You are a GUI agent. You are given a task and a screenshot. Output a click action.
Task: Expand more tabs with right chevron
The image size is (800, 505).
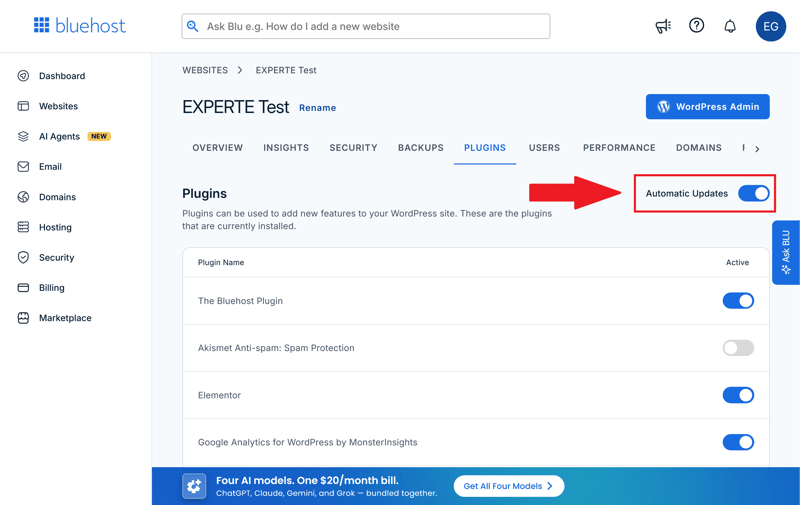(x=757, y=149)
